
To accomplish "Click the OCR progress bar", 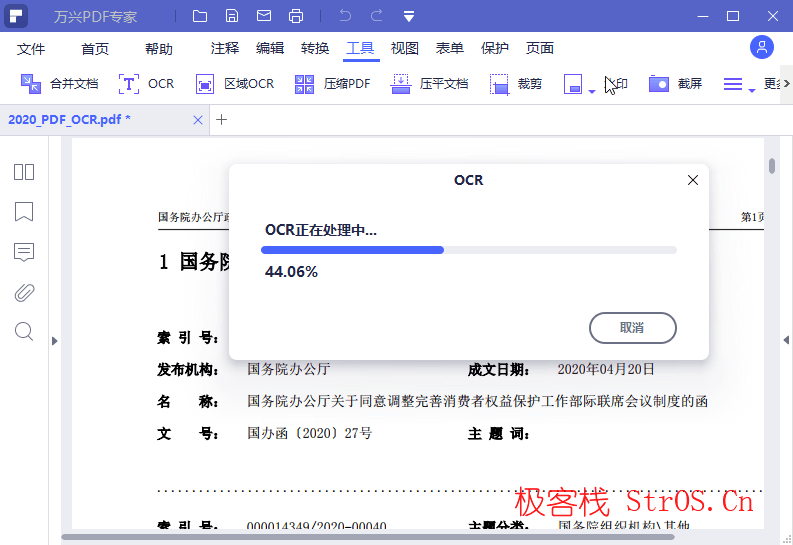I will click(469, 250).
